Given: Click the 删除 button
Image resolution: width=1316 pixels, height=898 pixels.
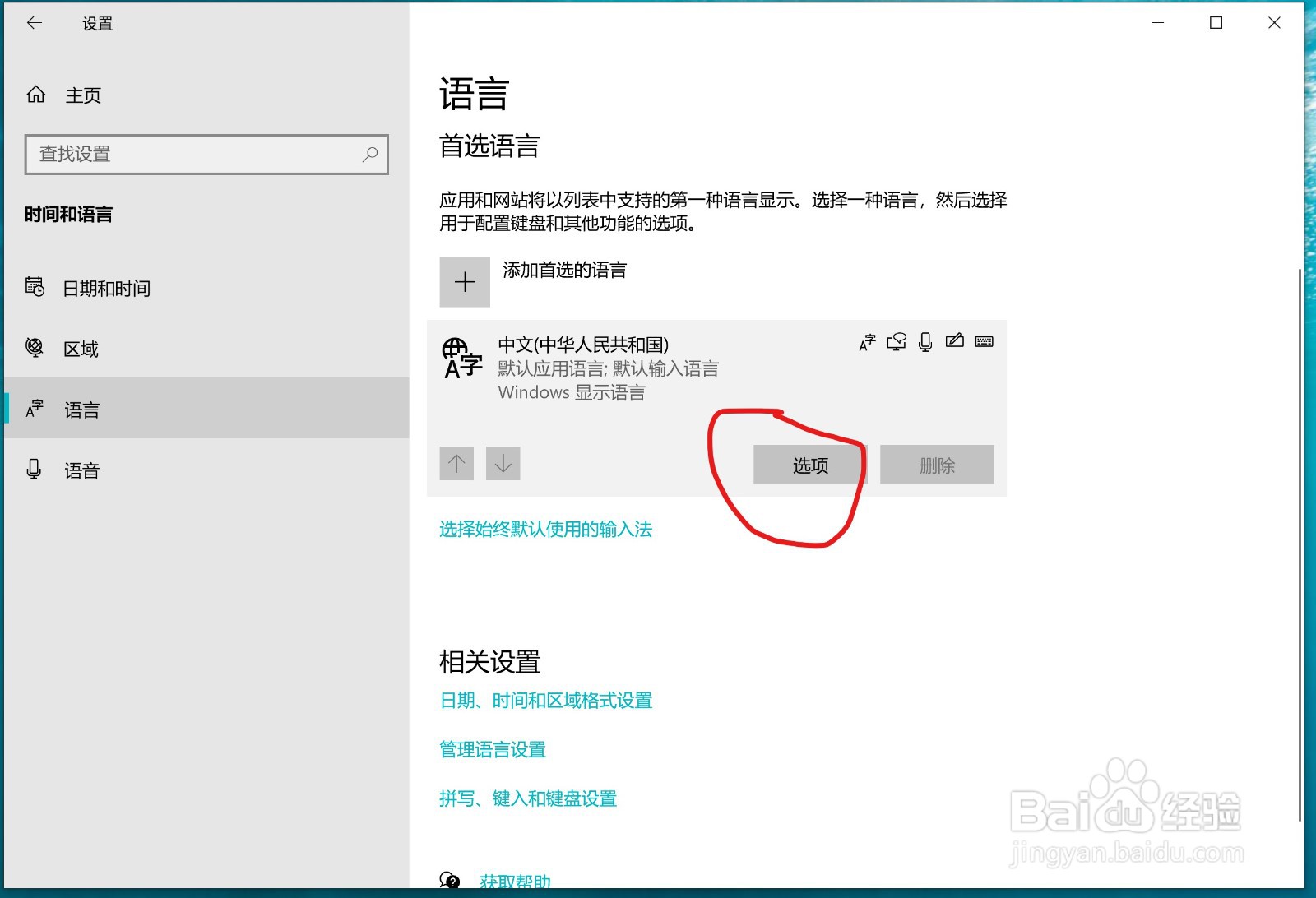Looking at the screenshot, I should pos(937,465).
